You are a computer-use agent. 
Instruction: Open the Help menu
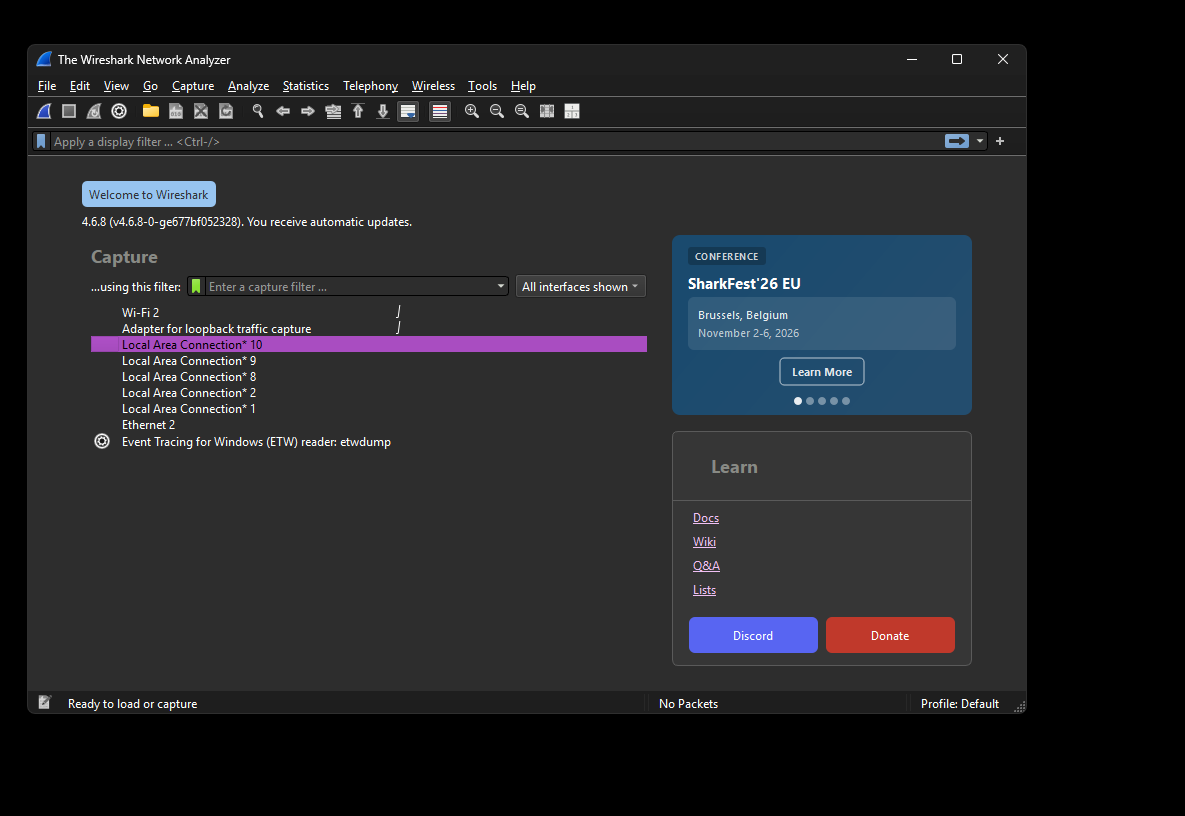point(523,86)
